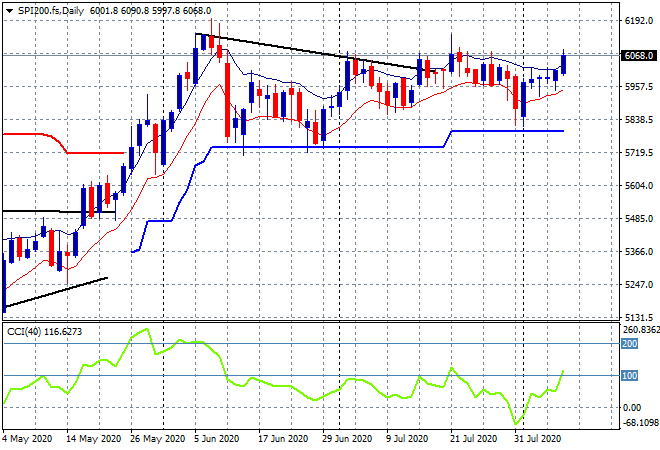Click the 5719.5 price axis label

639,153
